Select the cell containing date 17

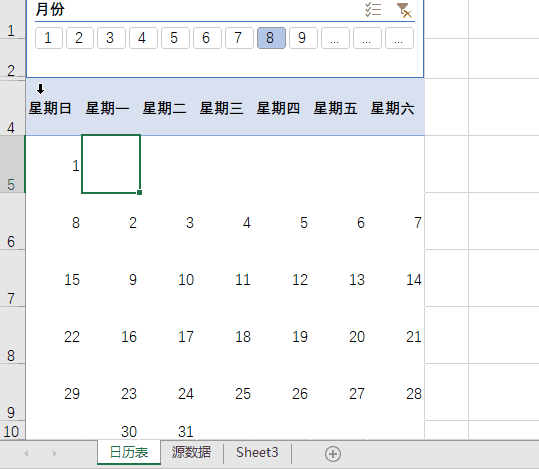tap(168, 336)
